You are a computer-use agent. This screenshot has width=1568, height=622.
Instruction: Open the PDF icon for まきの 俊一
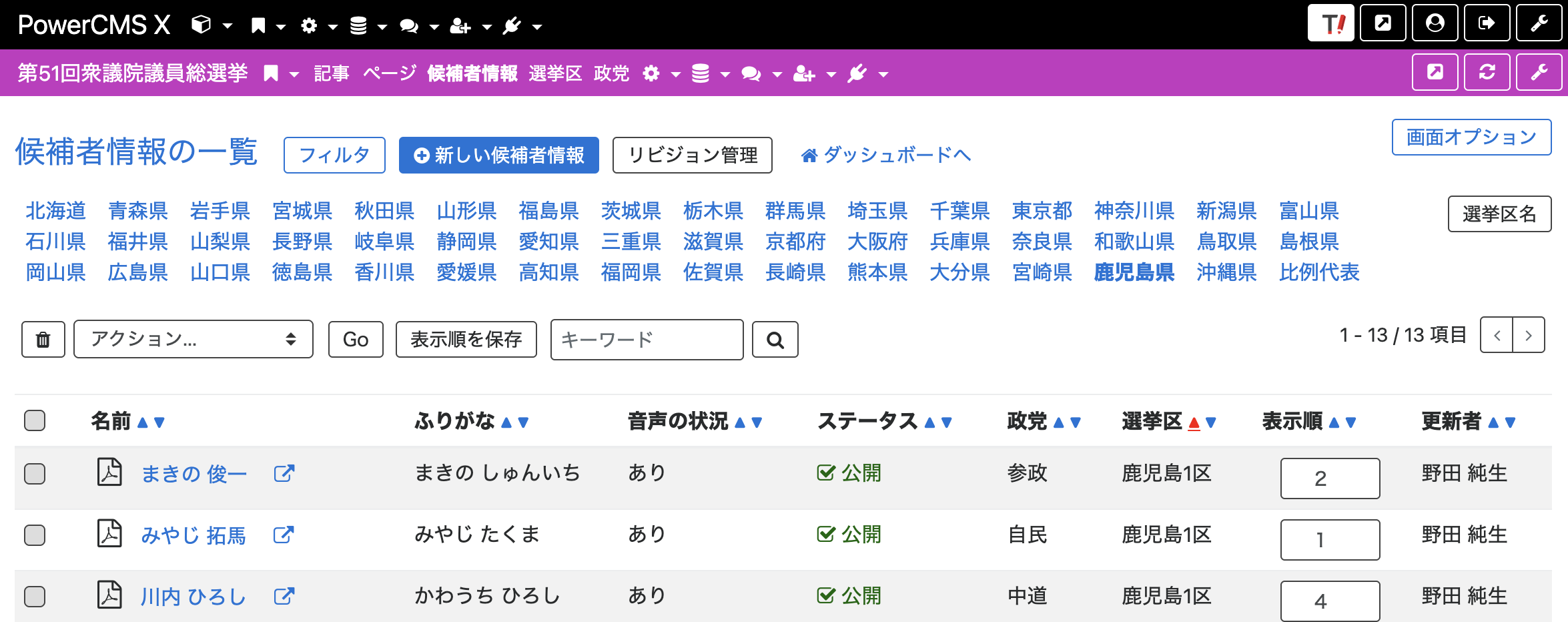coord(109,473)
